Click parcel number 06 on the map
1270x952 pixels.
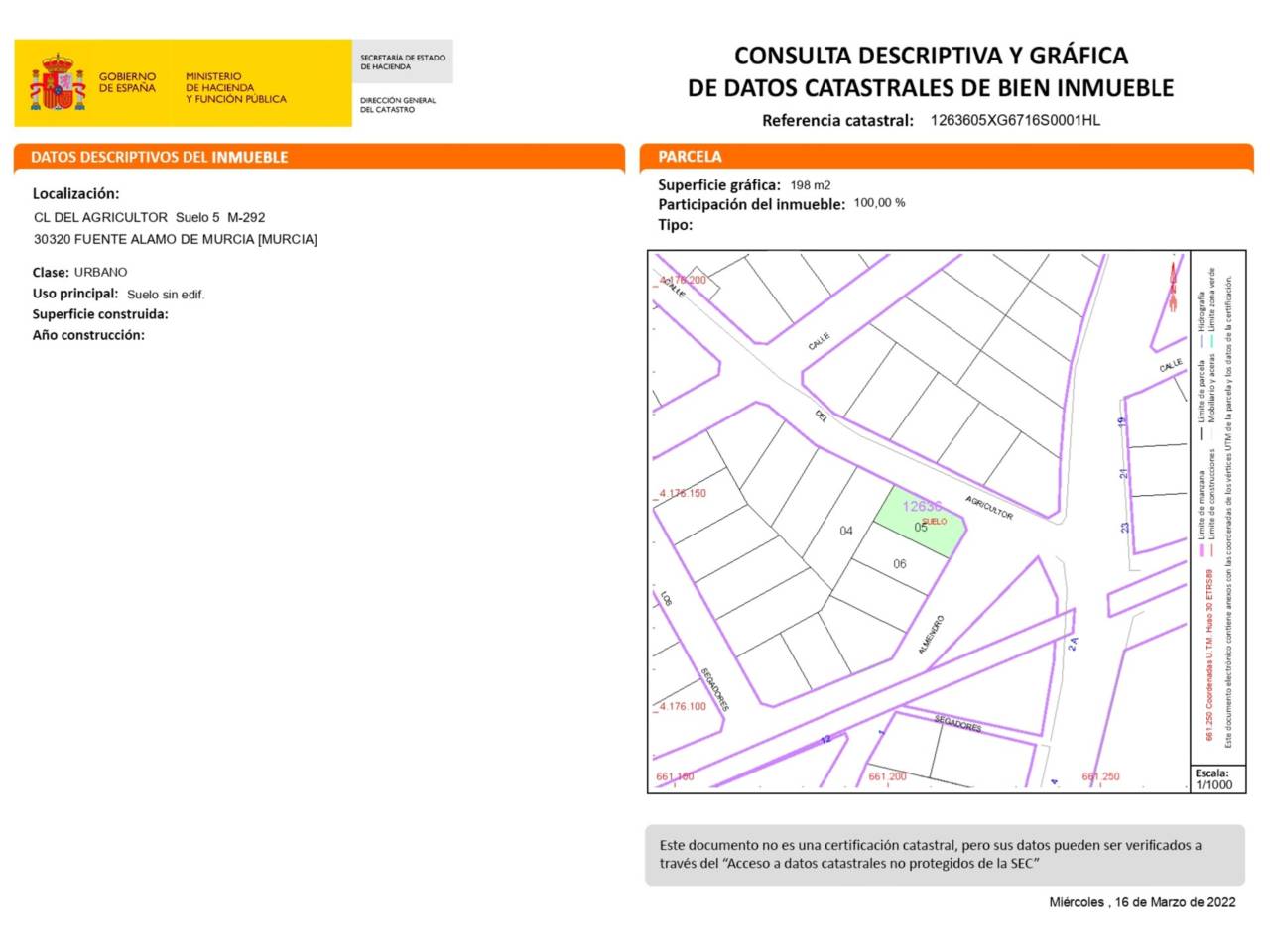(900, 564)
